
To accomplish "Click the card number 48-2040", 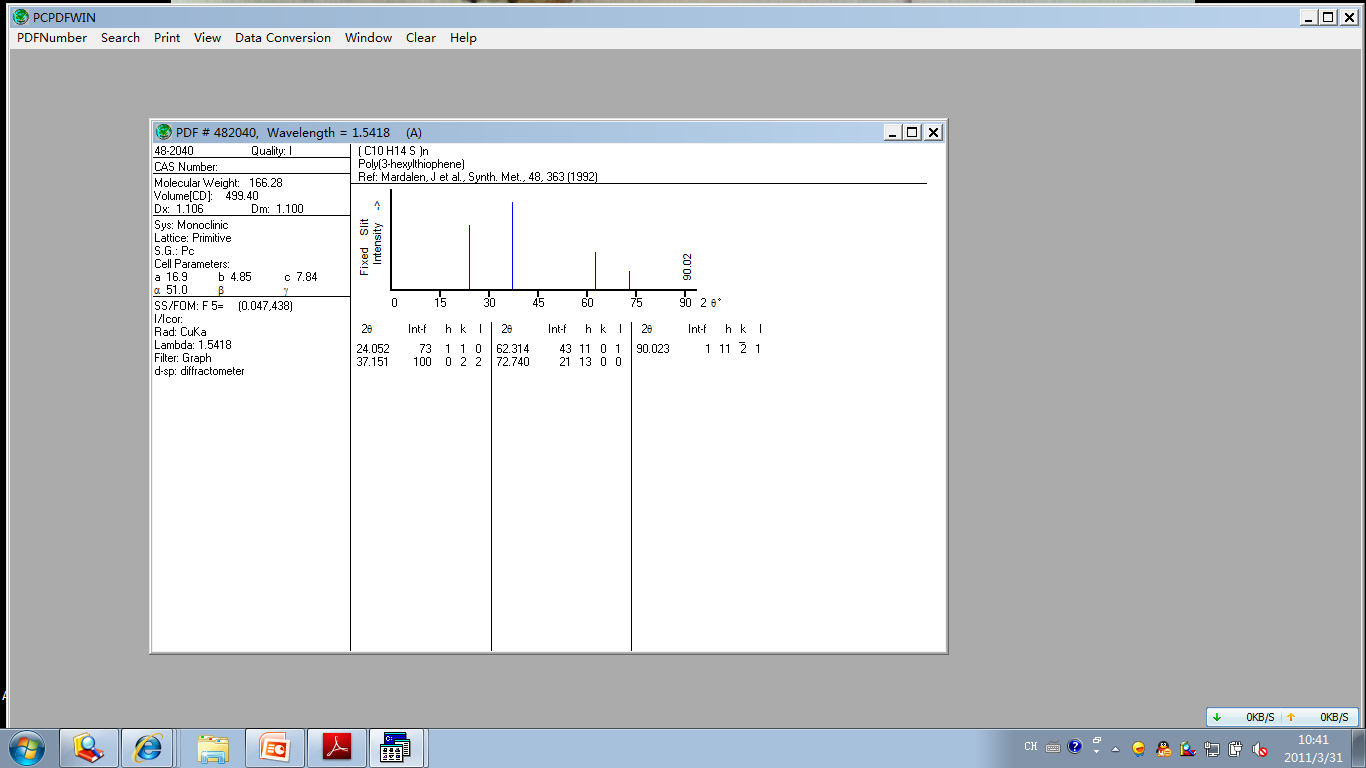I will pos(174,151).
